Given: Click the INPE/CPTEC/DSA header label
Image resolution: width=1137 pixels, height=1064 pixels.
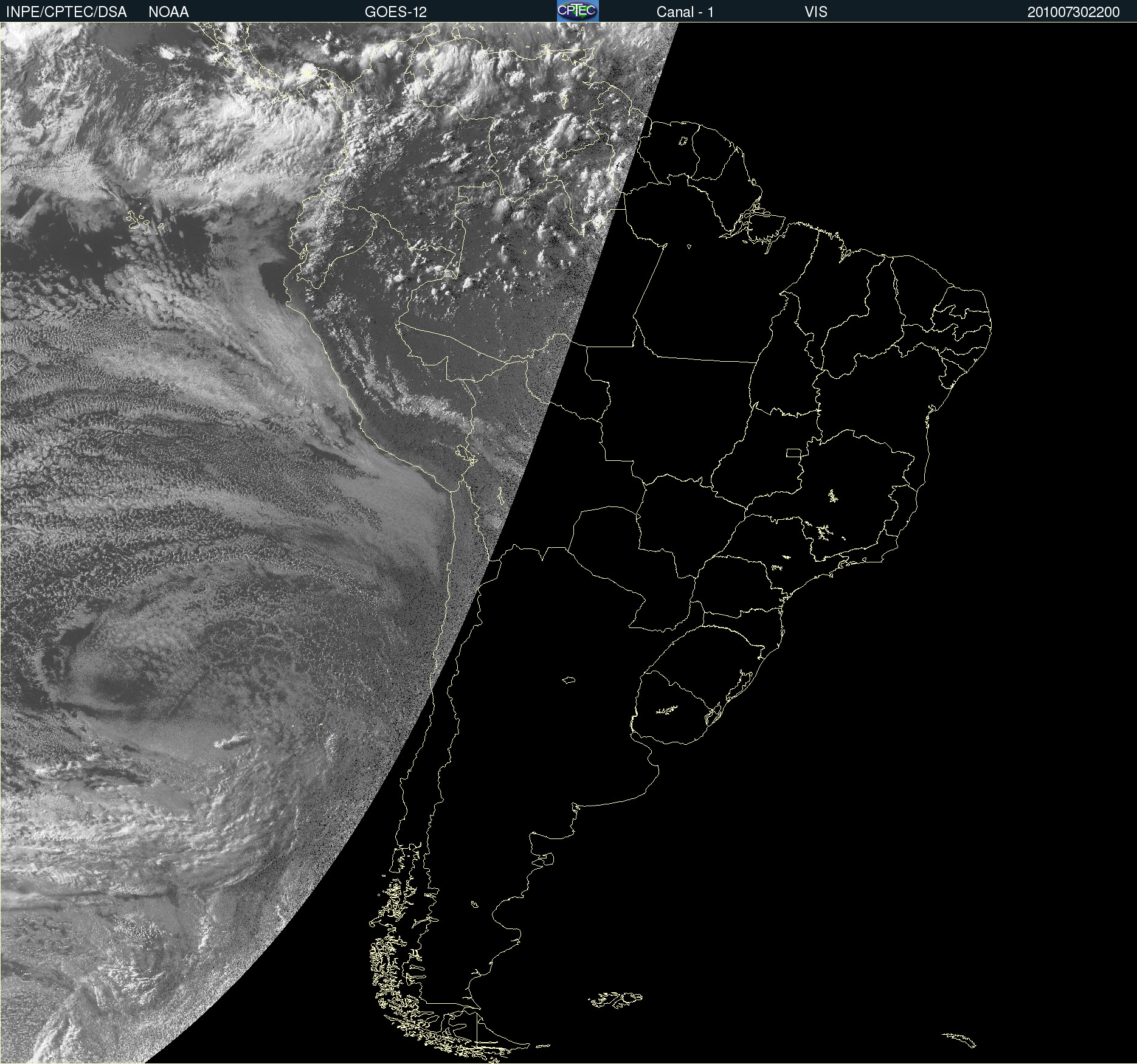Looking at the screenshot, I should pos(66,12).
